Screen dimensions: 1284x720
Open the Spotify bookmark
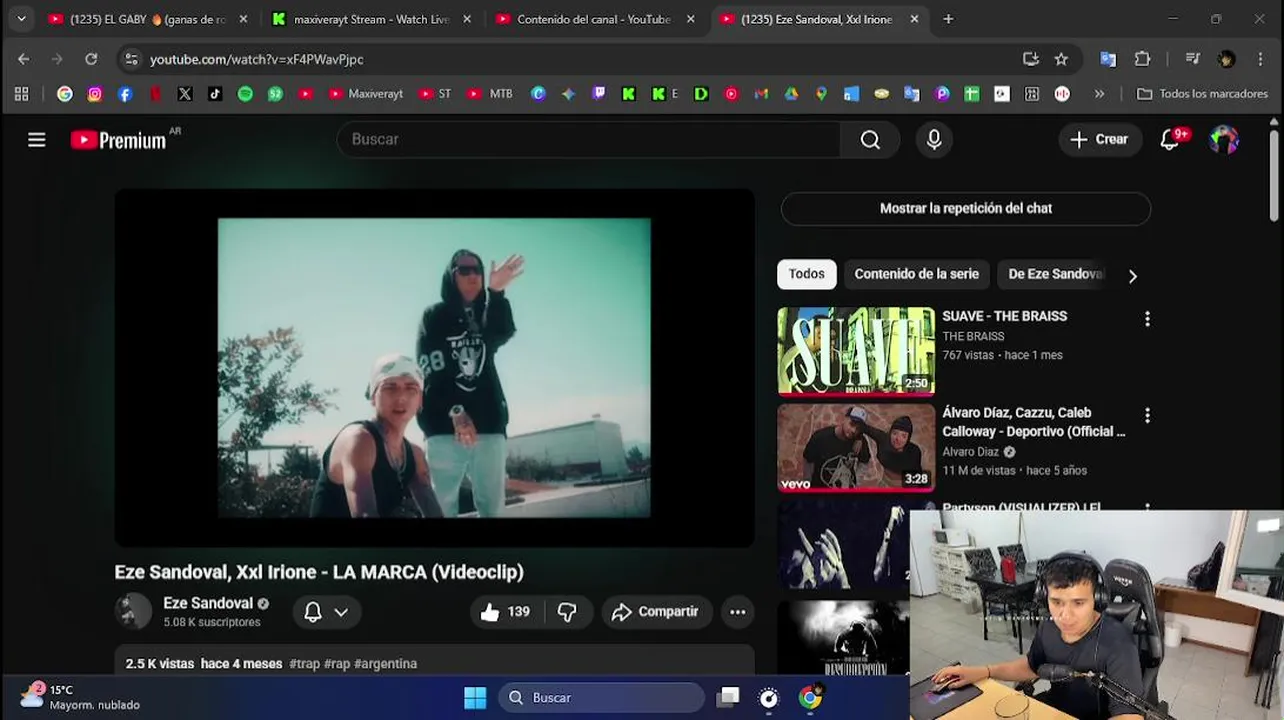(245, 94)
